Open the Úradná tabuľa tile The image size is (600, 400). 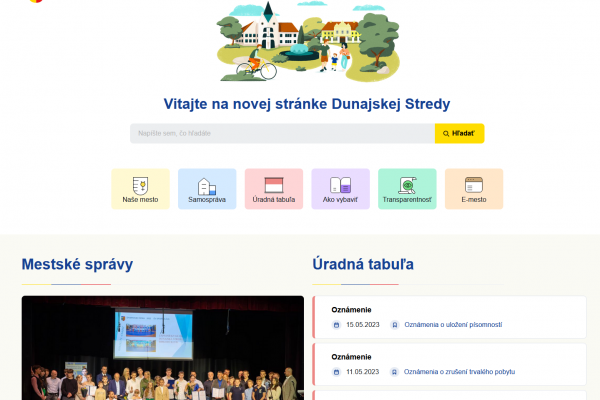click(274, 189)
